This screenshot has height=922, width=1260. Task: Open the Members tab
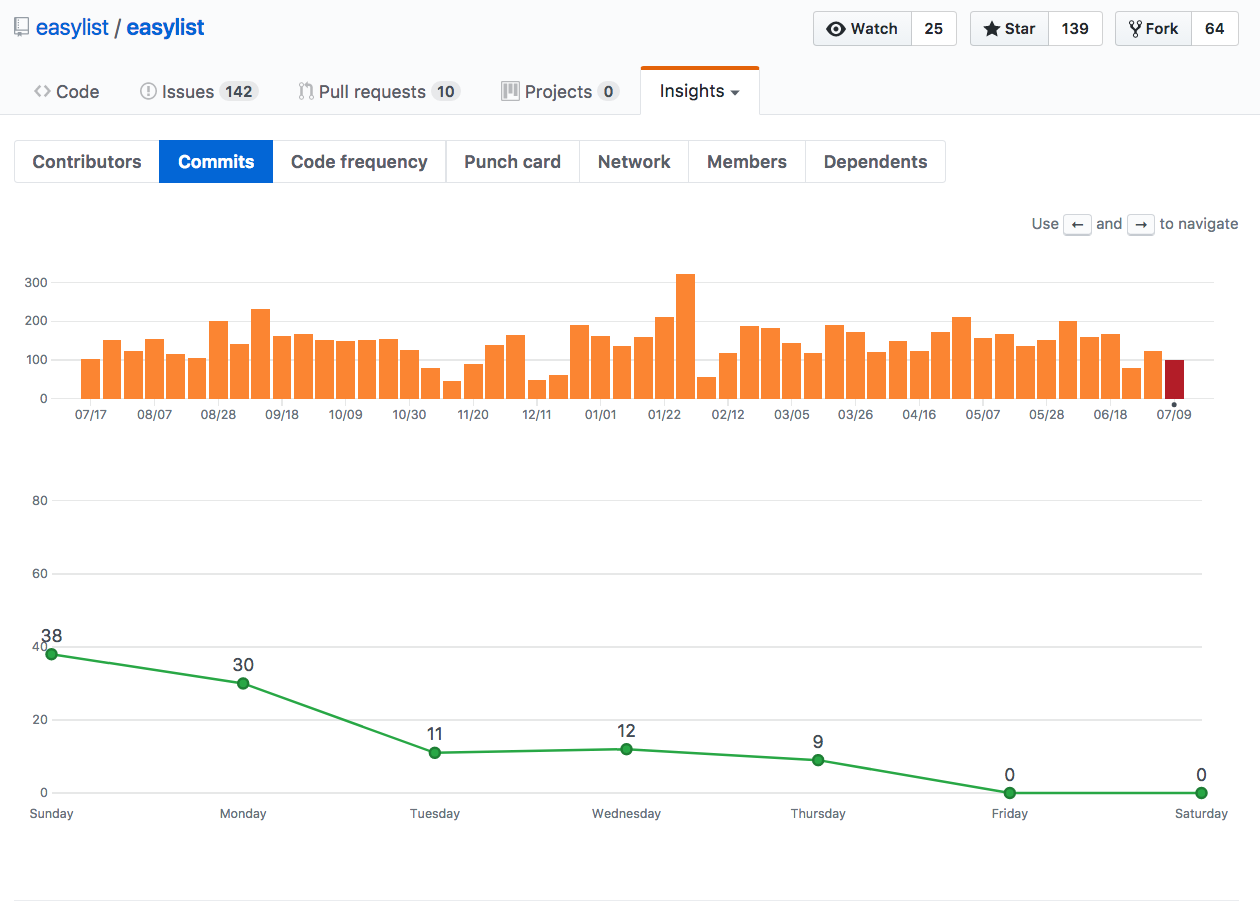[x=747, y=162]
